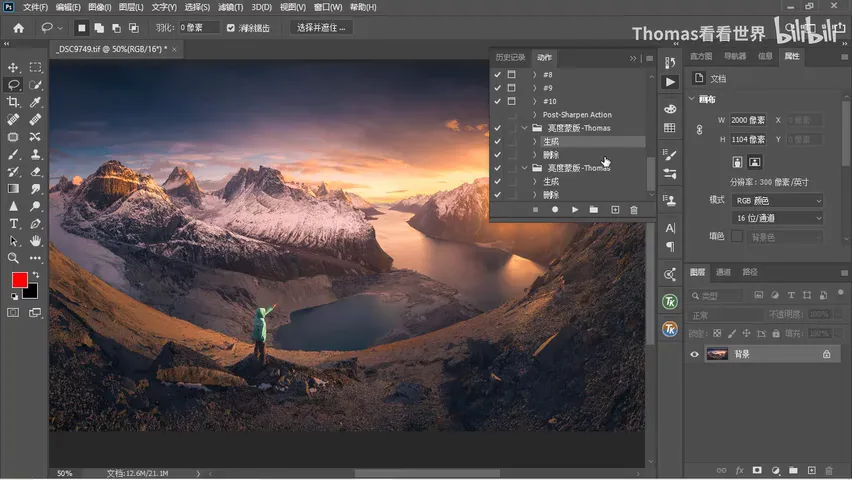Screen dimensions: 852x480
Task: Select the Eraser tool
Action: (35, 172)
